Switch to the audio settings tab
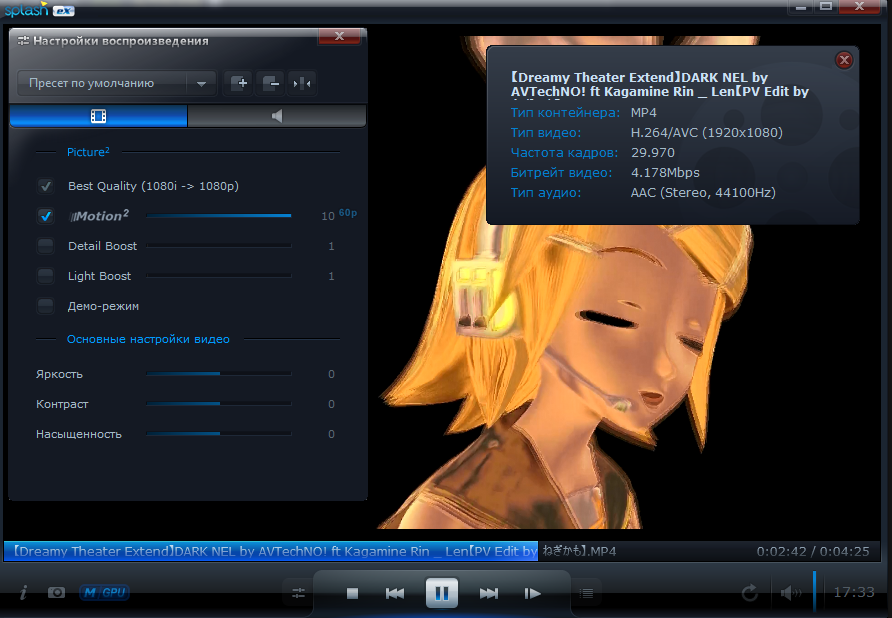This screenshot has height=618, width=892. (276, 116)
